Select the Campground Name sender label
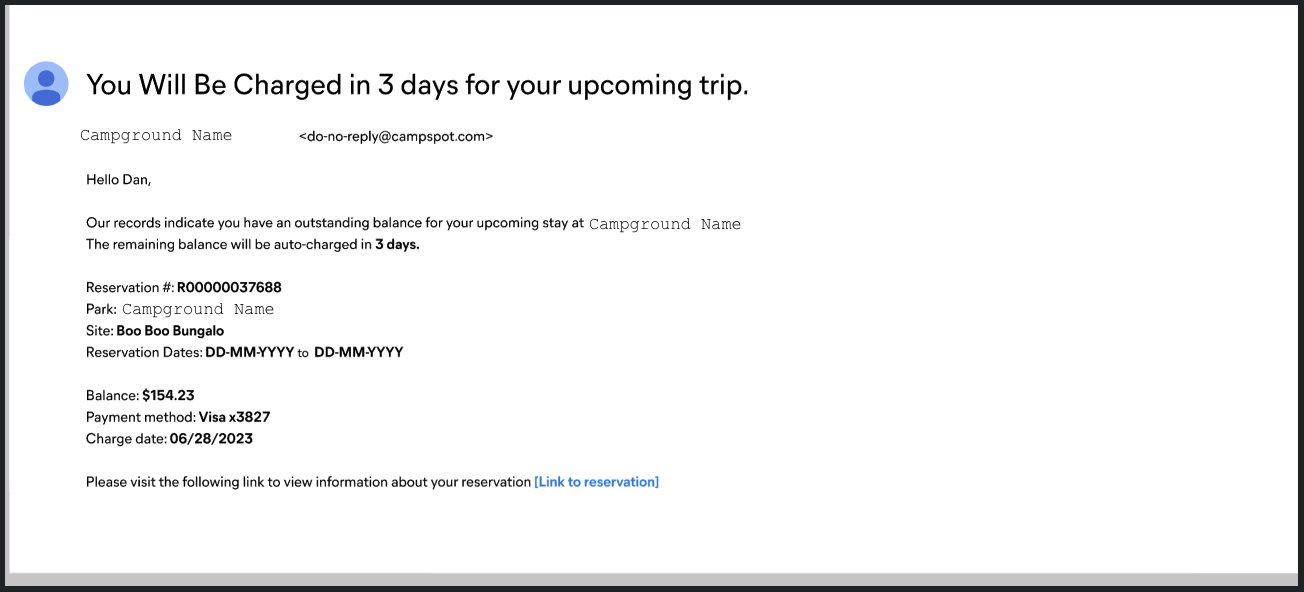This screenshot has height=592, width=1304. [x=156, y=135]
